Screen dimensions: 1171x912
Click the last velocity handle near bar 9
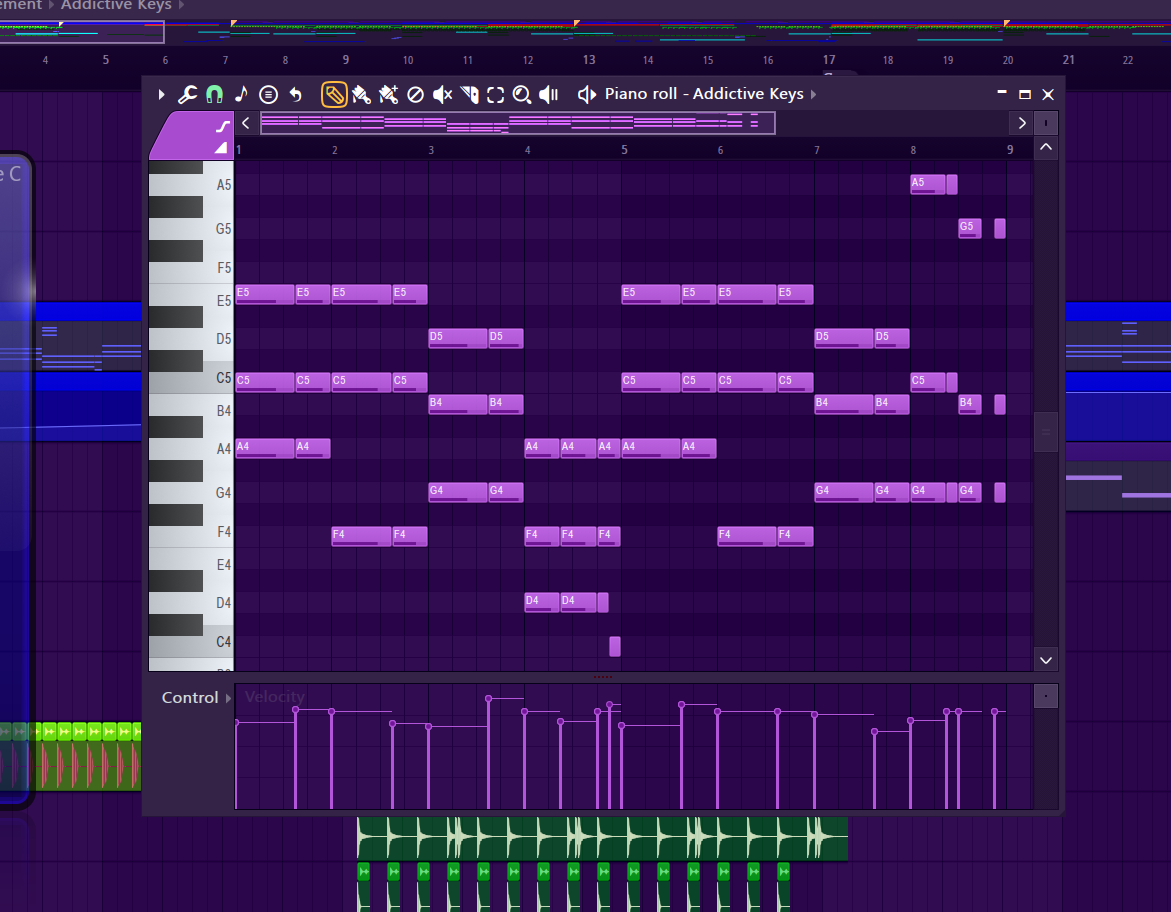click(995, 712)
